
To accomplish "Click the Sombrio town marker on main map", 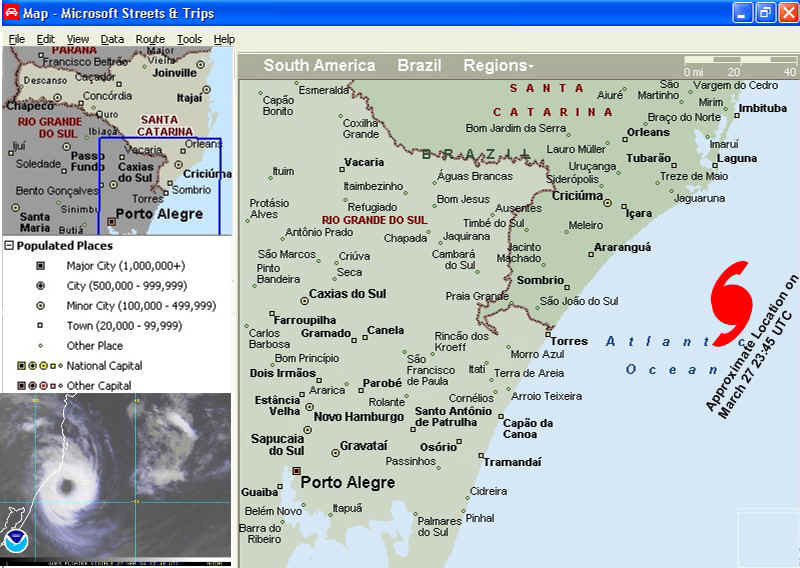I will click(x=566, y=287).
